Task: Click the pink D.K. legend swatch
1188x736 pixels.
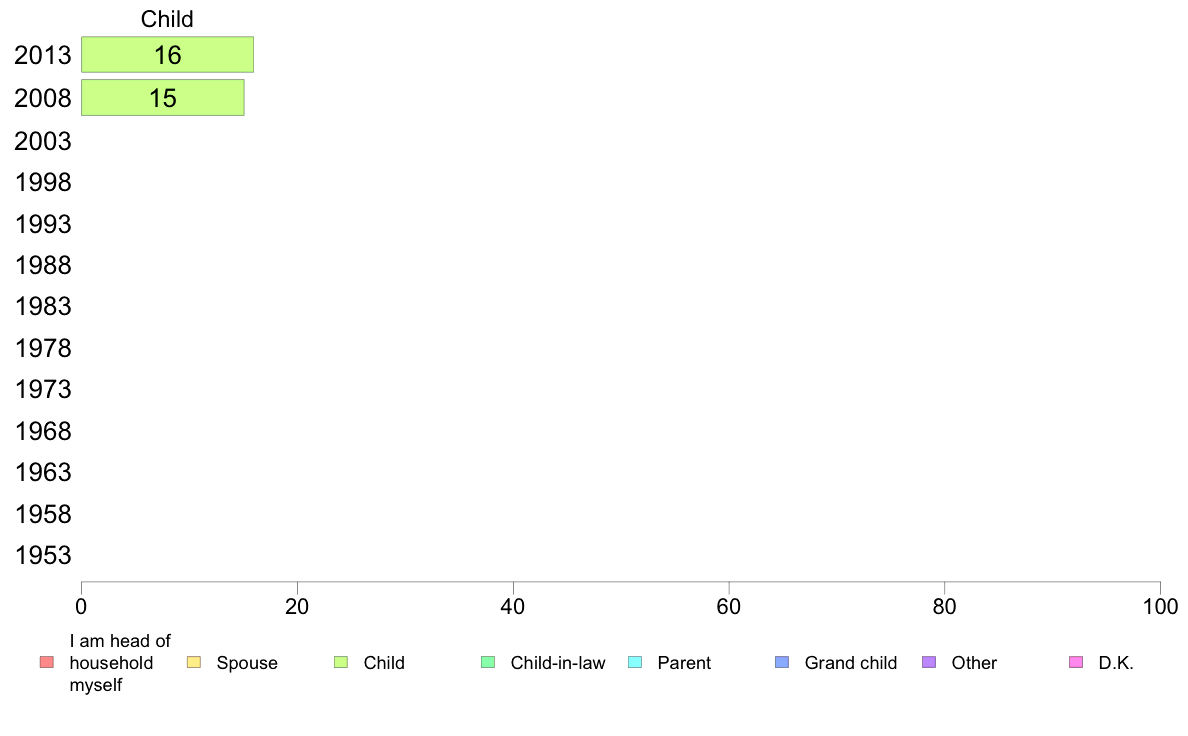Action: (1076, 662)
